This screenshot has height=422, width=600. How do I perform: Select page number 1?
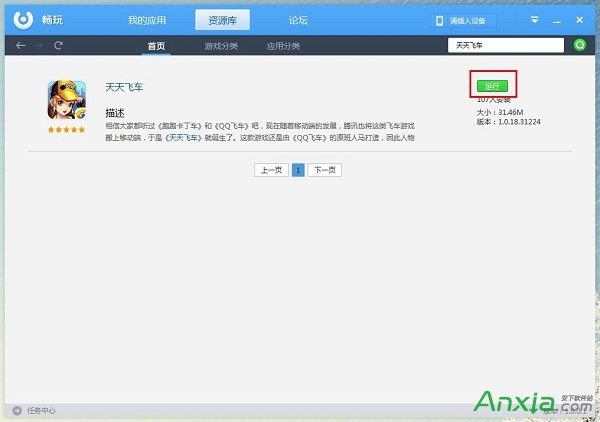(298, 170)
